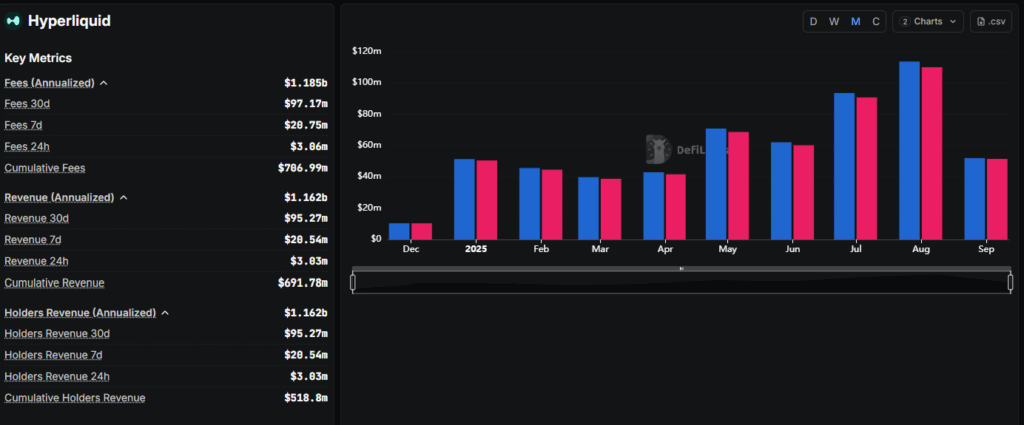The height and width of the screenshot is (425, 1024).
Task: Click the Revenue 7d label
Action: (x=33, y=240)
